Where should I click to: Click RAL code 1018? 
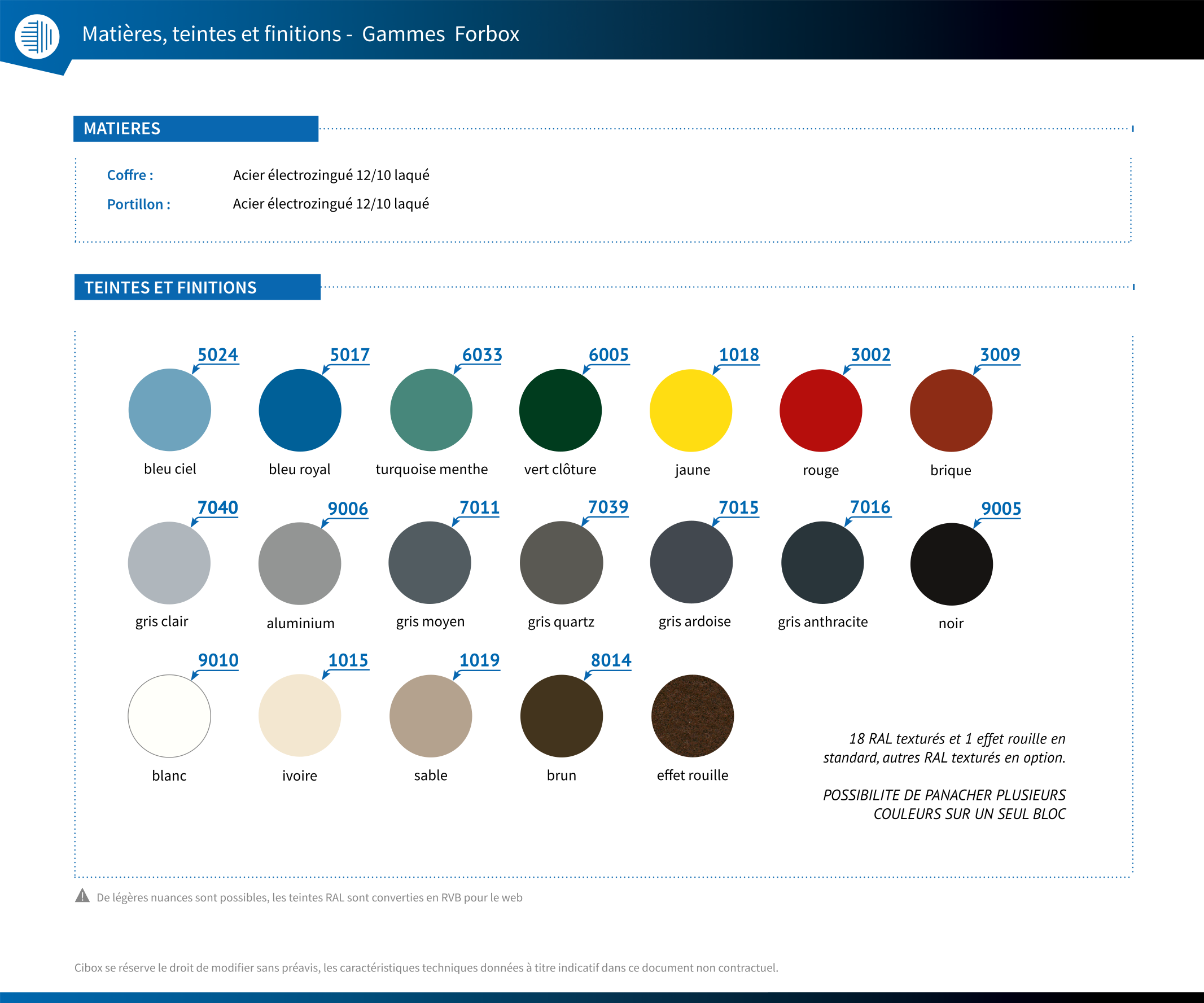coord(739,355)
